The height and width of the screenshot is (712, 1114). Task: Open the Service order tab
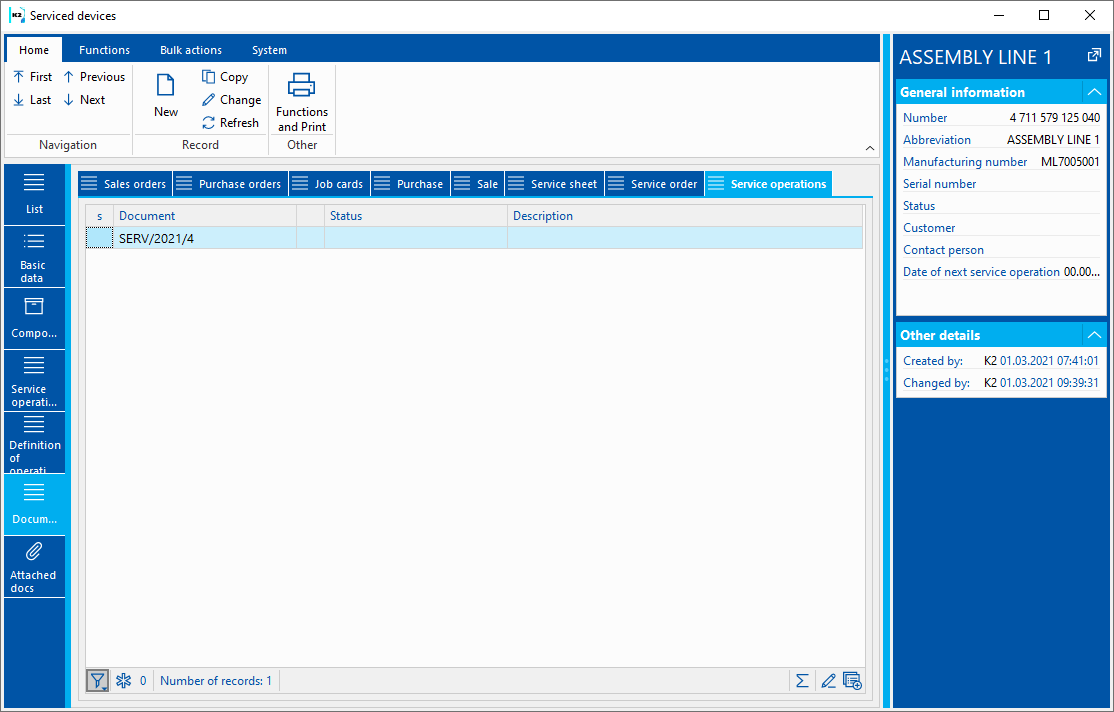654,184
